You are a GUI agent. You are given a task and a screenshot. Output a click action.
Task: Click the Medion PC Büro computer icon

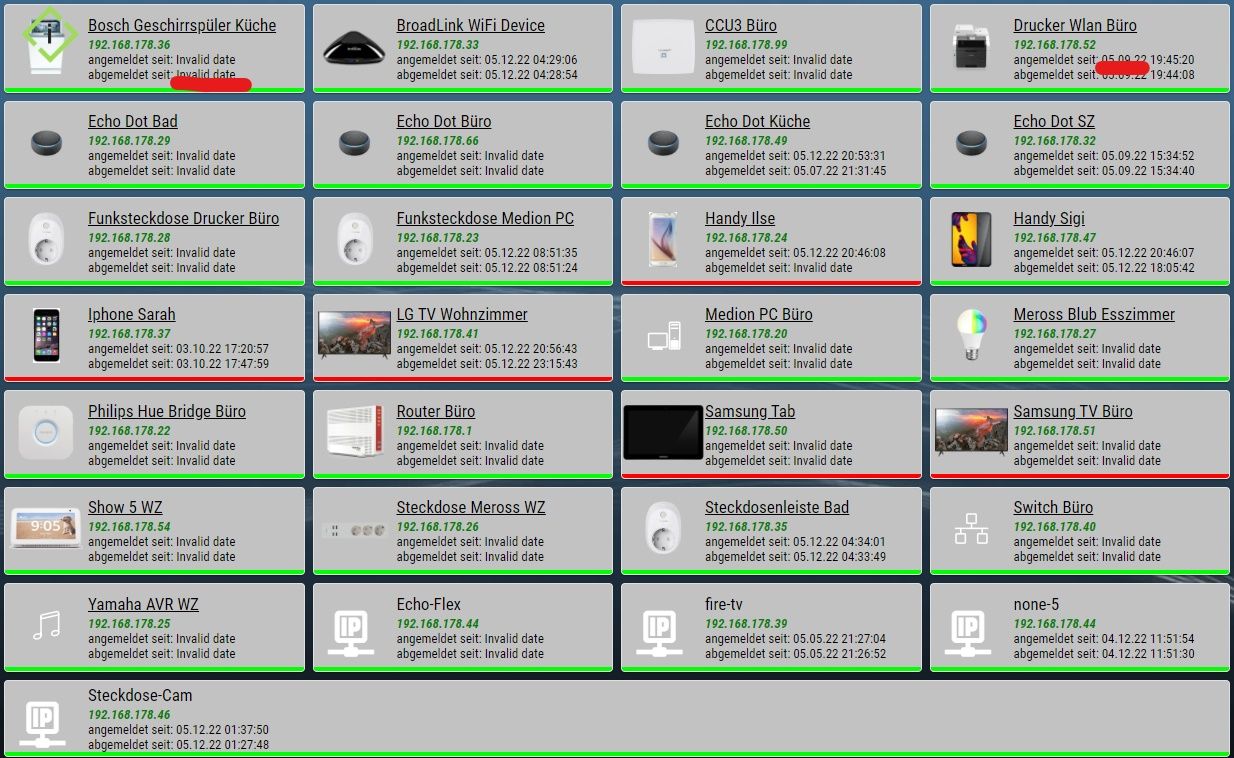(x=664, y=337)
